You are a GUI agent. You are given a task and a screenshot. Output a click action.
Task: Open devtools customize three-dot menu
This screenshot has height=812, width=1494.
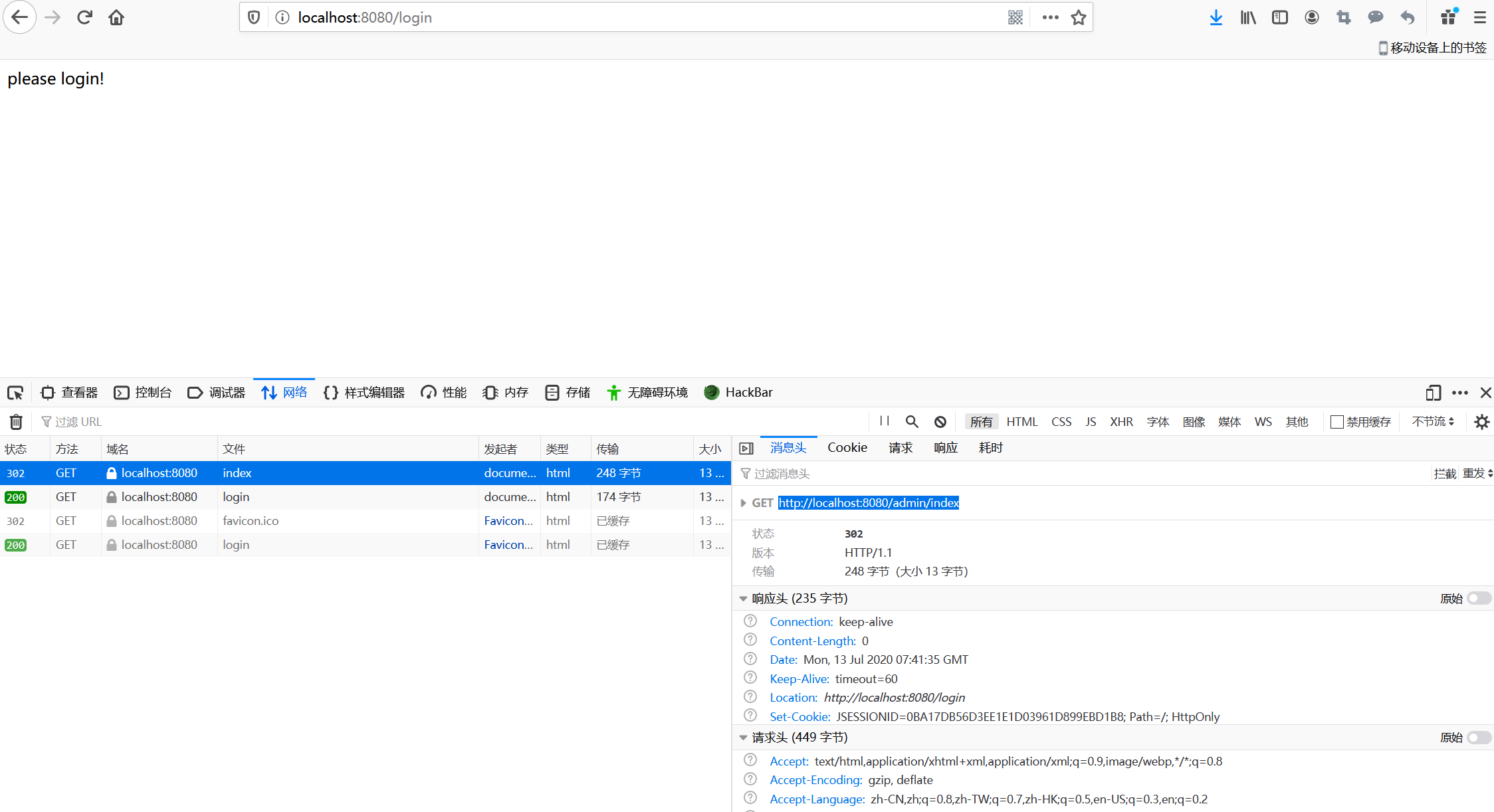click(1460, 393)
